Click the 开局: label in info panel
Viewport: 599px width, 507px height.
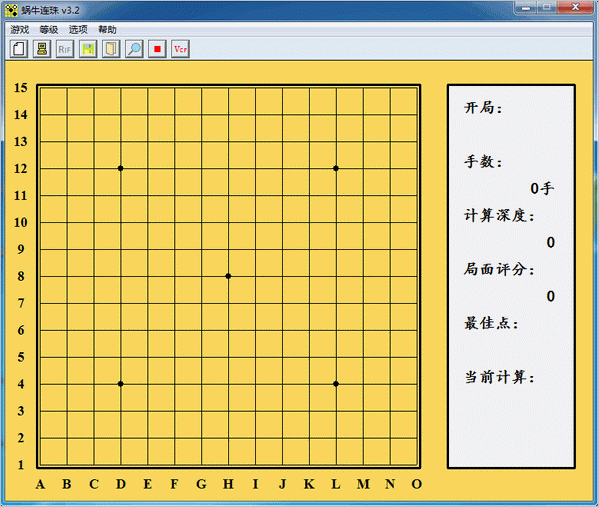click(x=483, y=108)
